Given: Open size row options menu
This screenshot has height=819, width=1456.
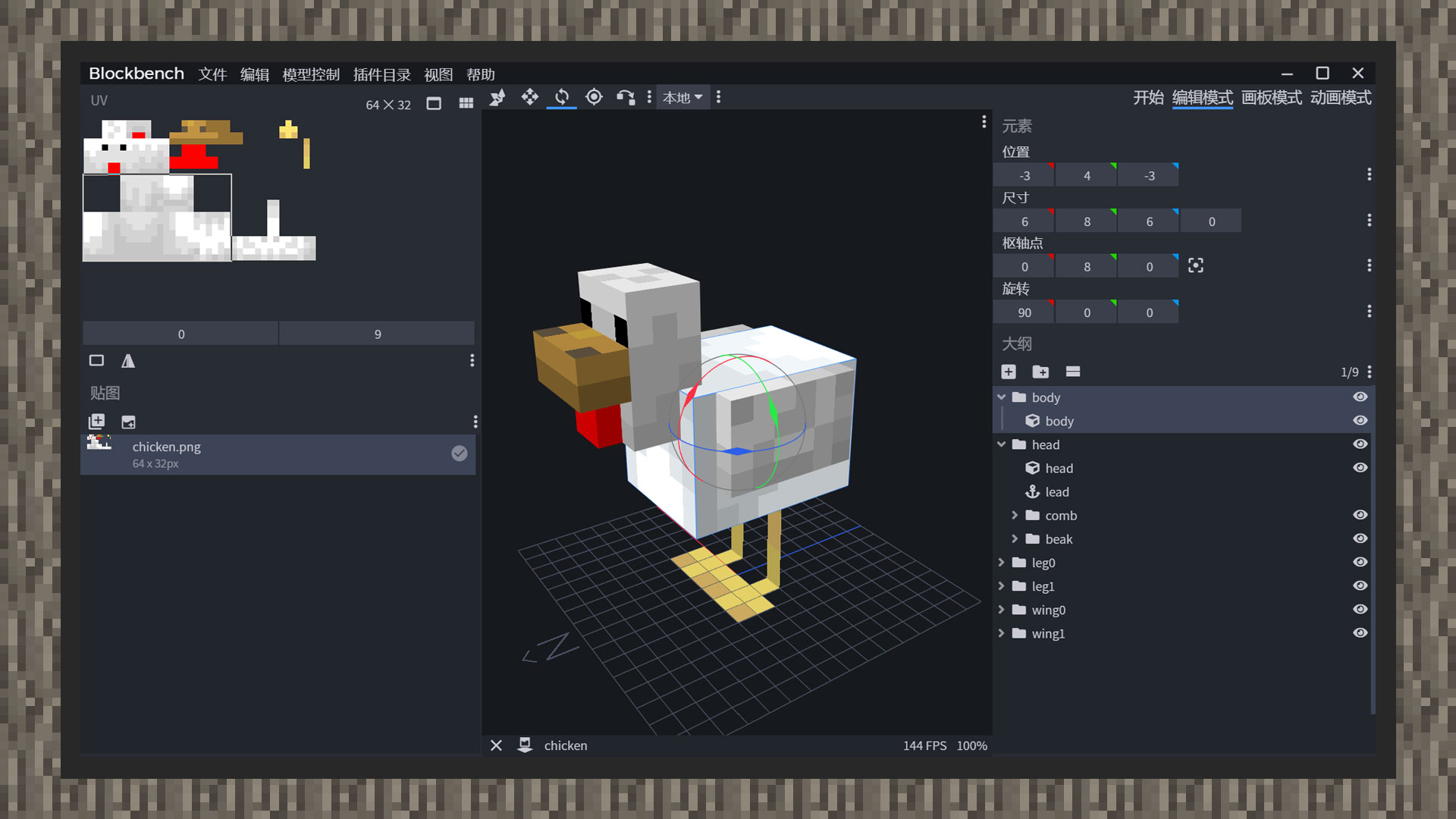Looking at the screenshot, I should (x=1369, y=220).
